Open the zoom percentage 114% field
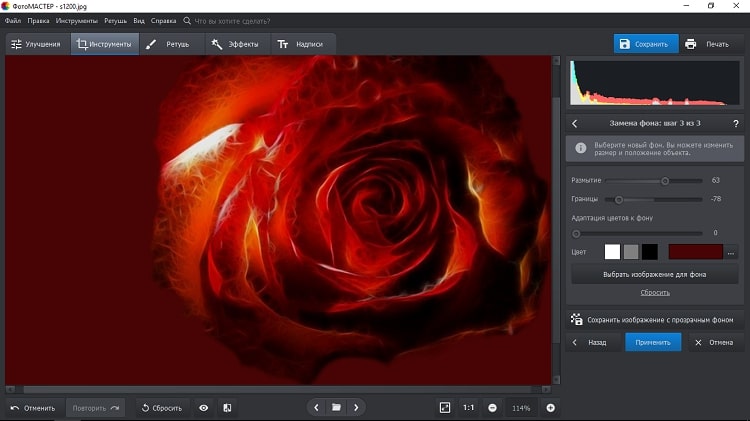 [x=521, y=408]
